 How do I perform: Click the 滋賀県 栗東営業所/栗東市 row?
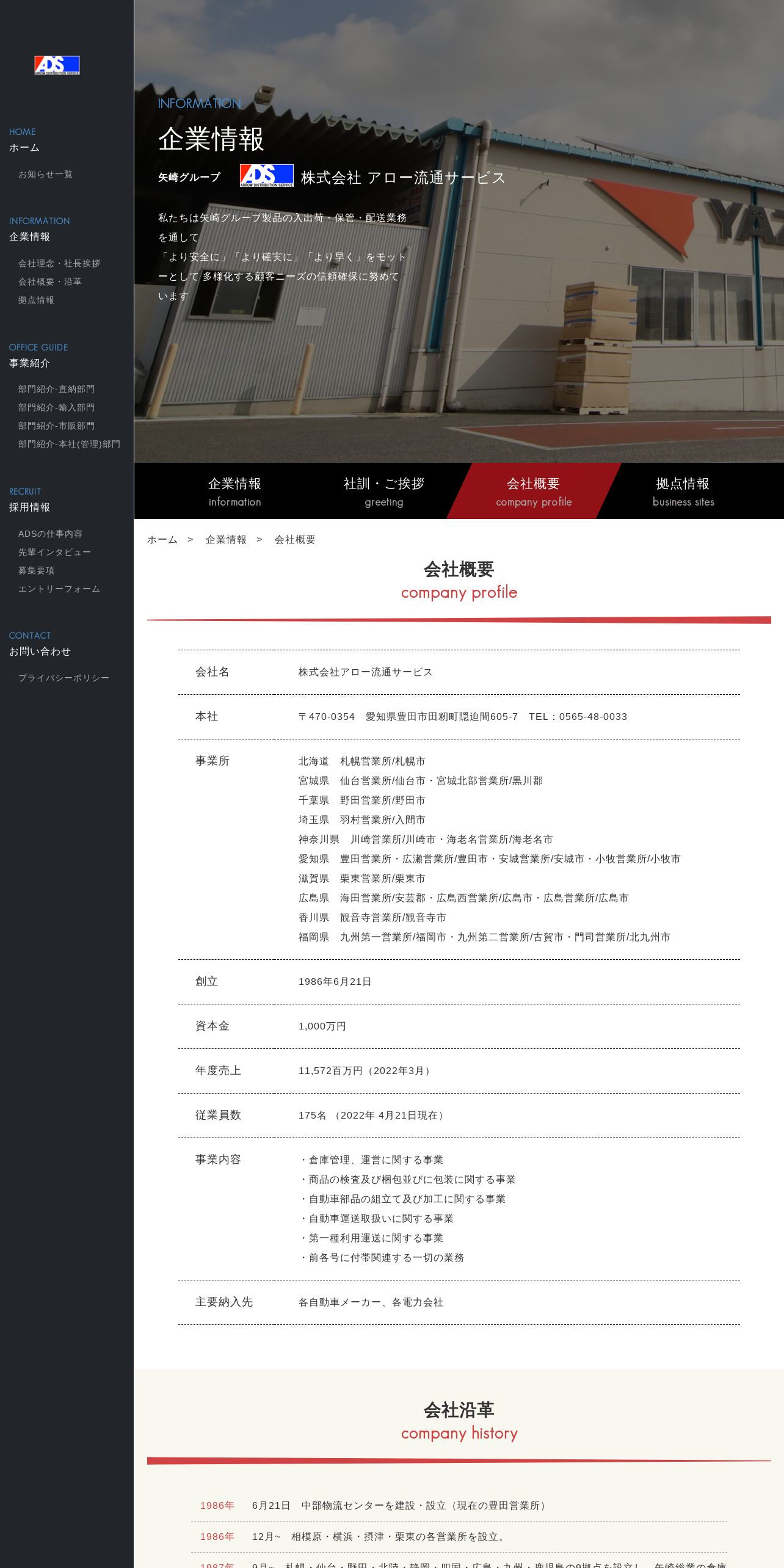click(362, 879)
